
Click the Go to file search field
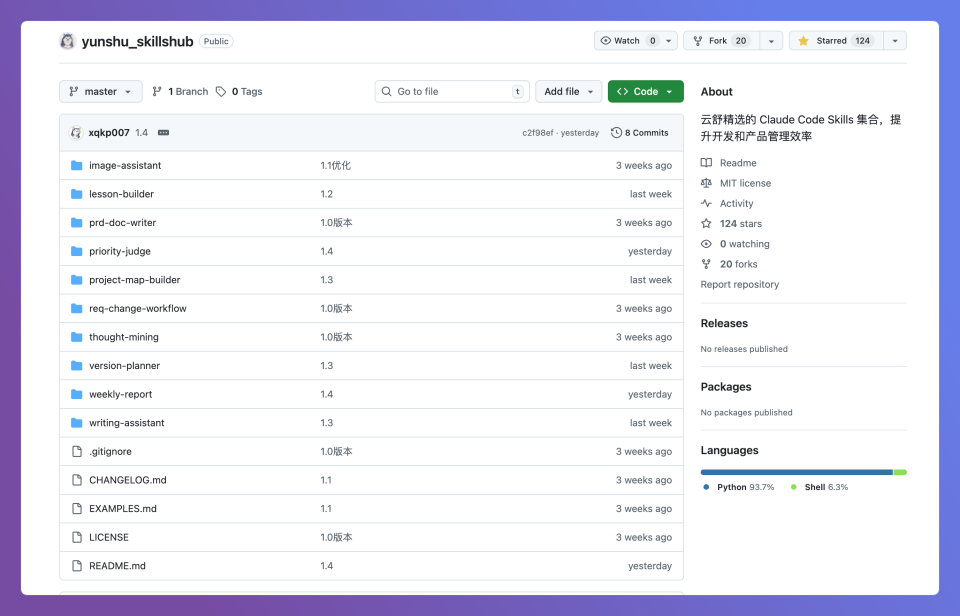pyautogui.click(x=452, y=91)
